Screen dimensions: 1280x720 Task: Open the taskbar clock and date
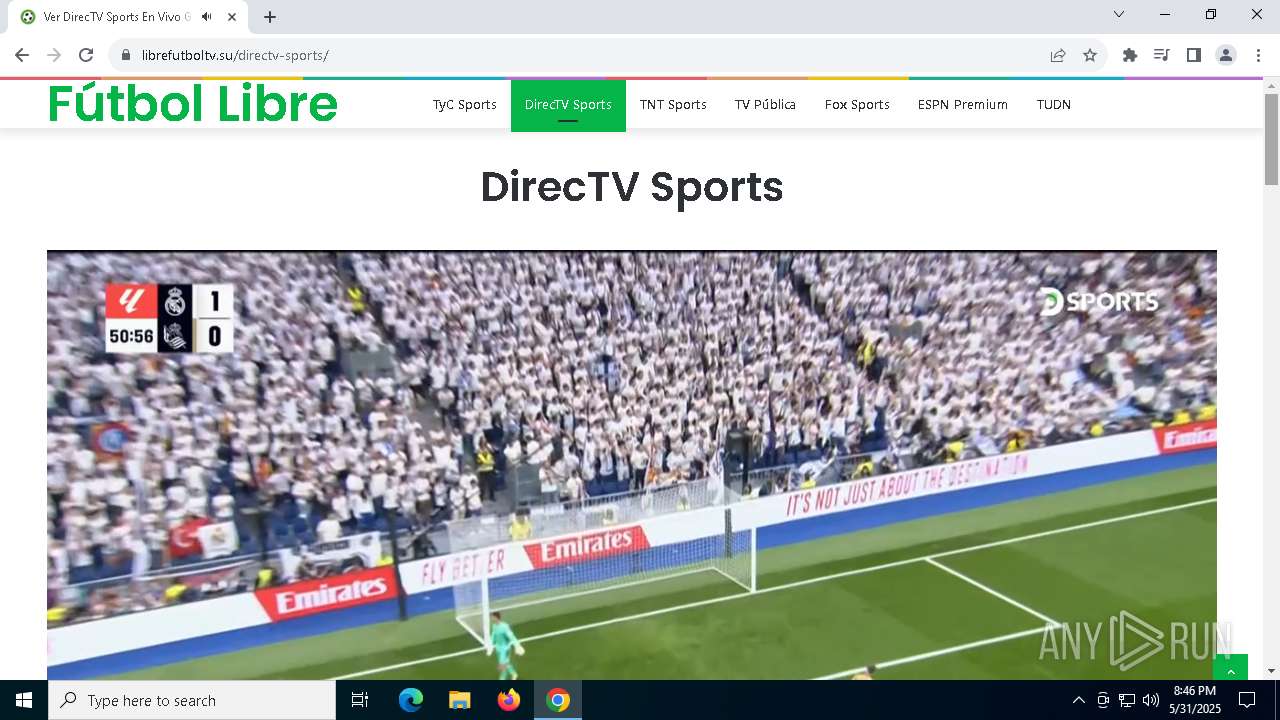click(1195, 700)
